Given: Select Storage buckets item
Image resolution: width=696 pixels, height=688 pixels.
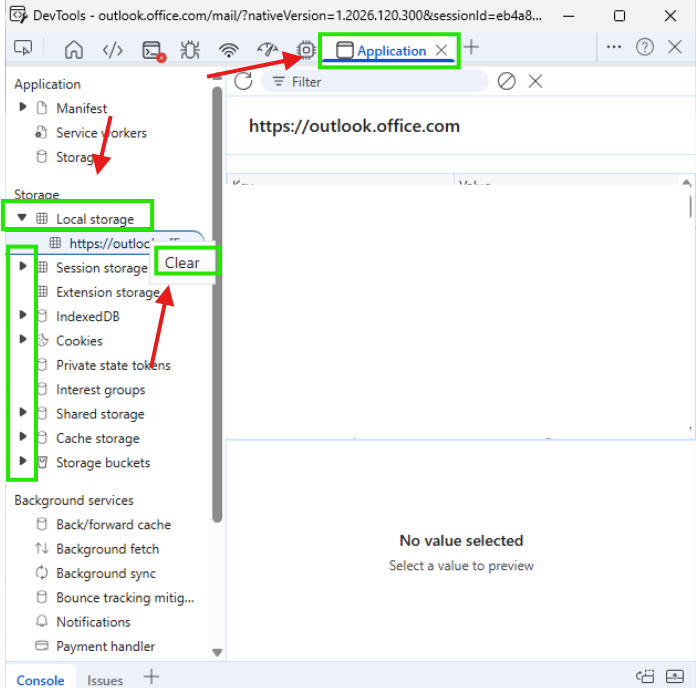Looking at the screenshot, I should pyautogui.click(x=103, y=463).
